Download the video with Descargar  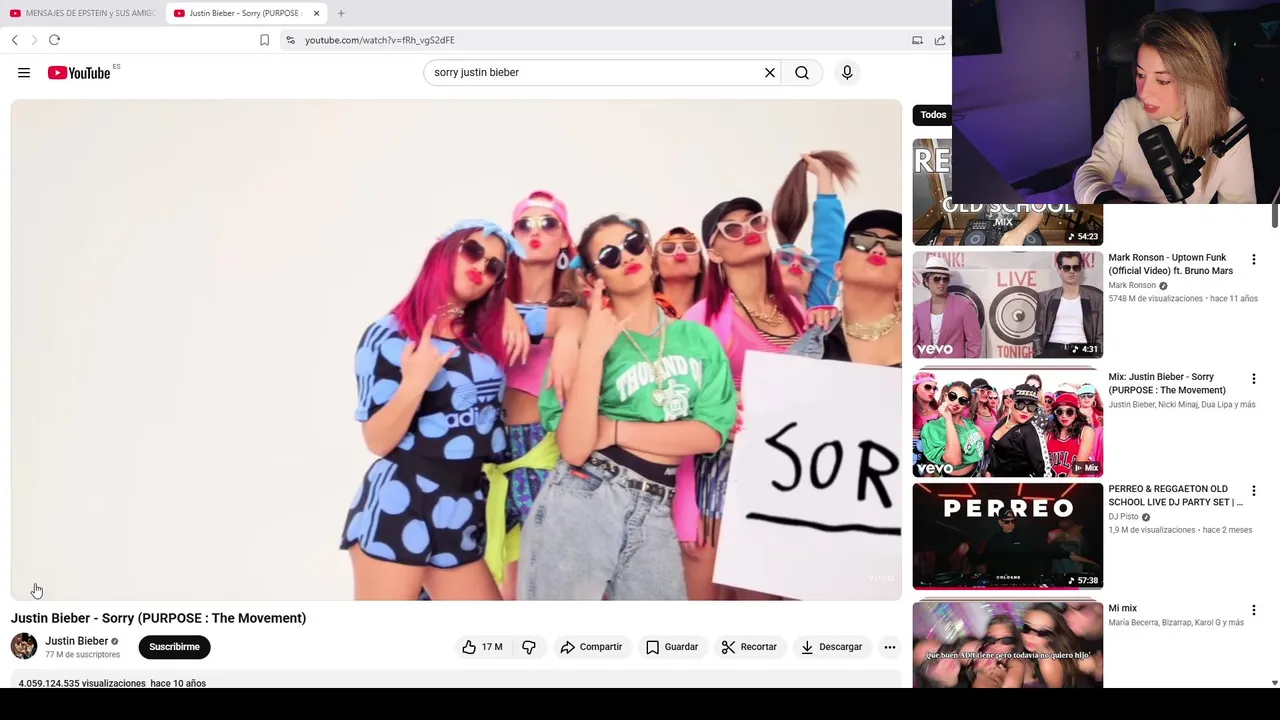click(831, 647)
